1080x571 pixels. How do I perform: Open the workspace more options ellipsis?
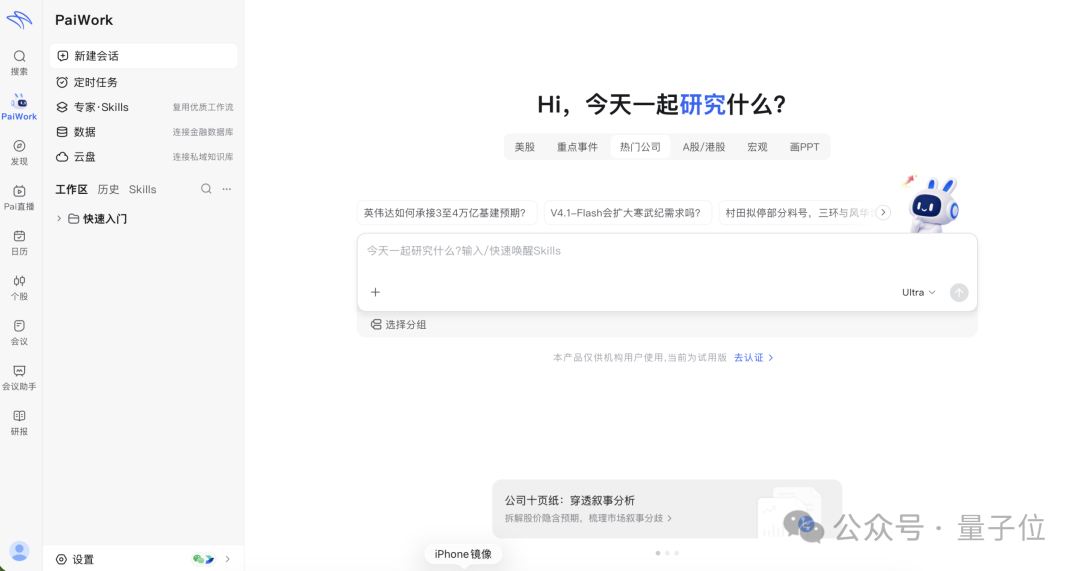[x=227, y=189]
